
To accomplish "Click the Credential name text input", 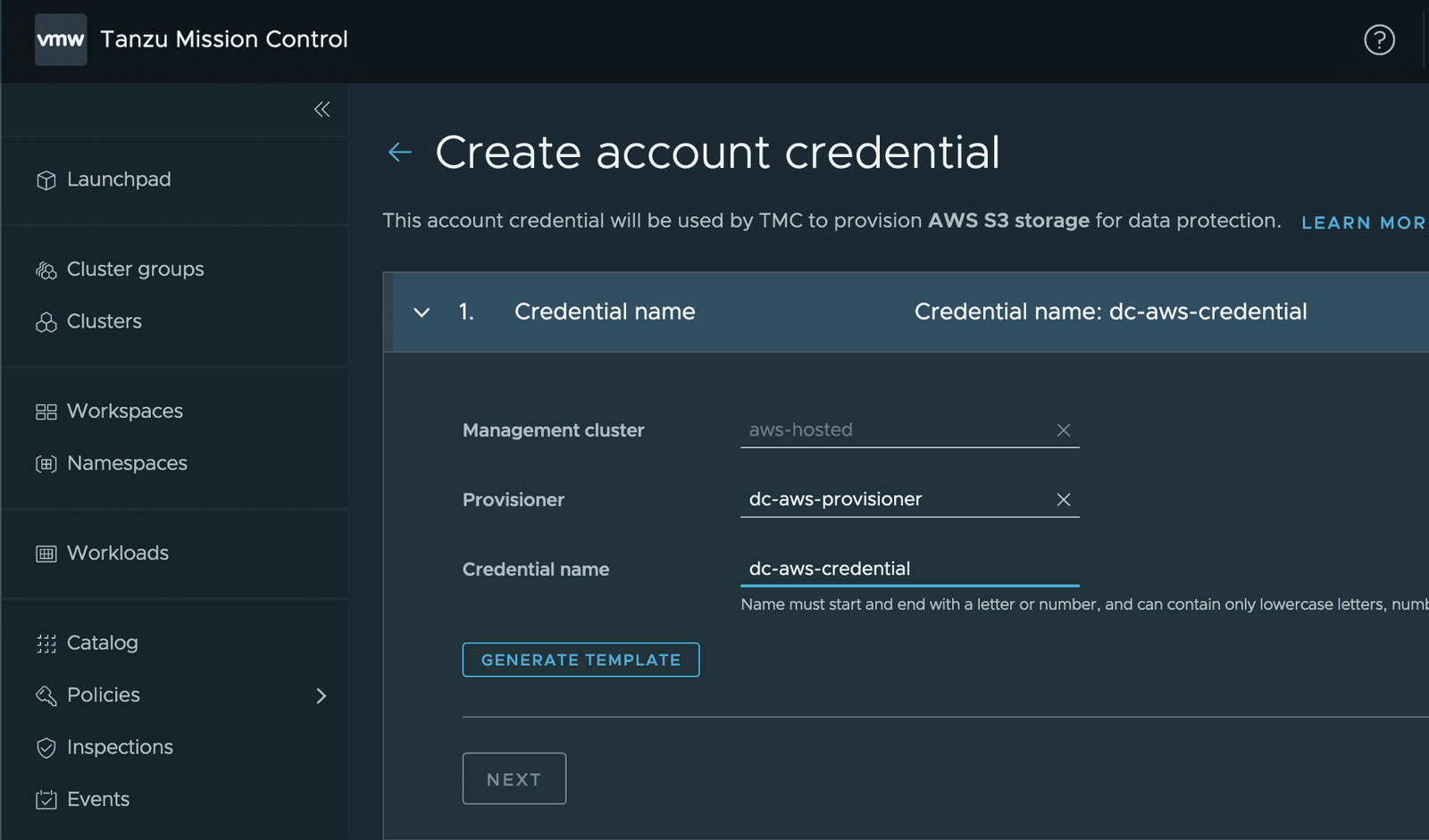I will pos(909,569).
